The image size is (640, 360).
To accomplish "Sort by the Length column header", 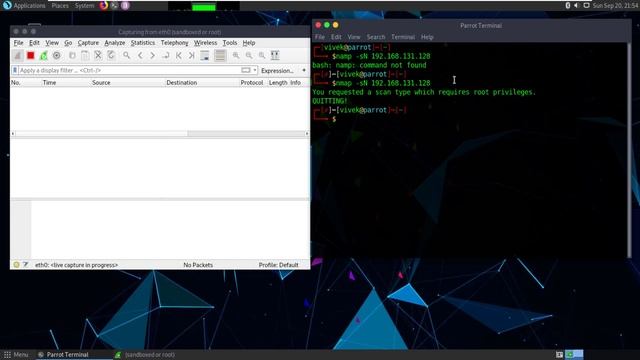I will click(278, 82).
